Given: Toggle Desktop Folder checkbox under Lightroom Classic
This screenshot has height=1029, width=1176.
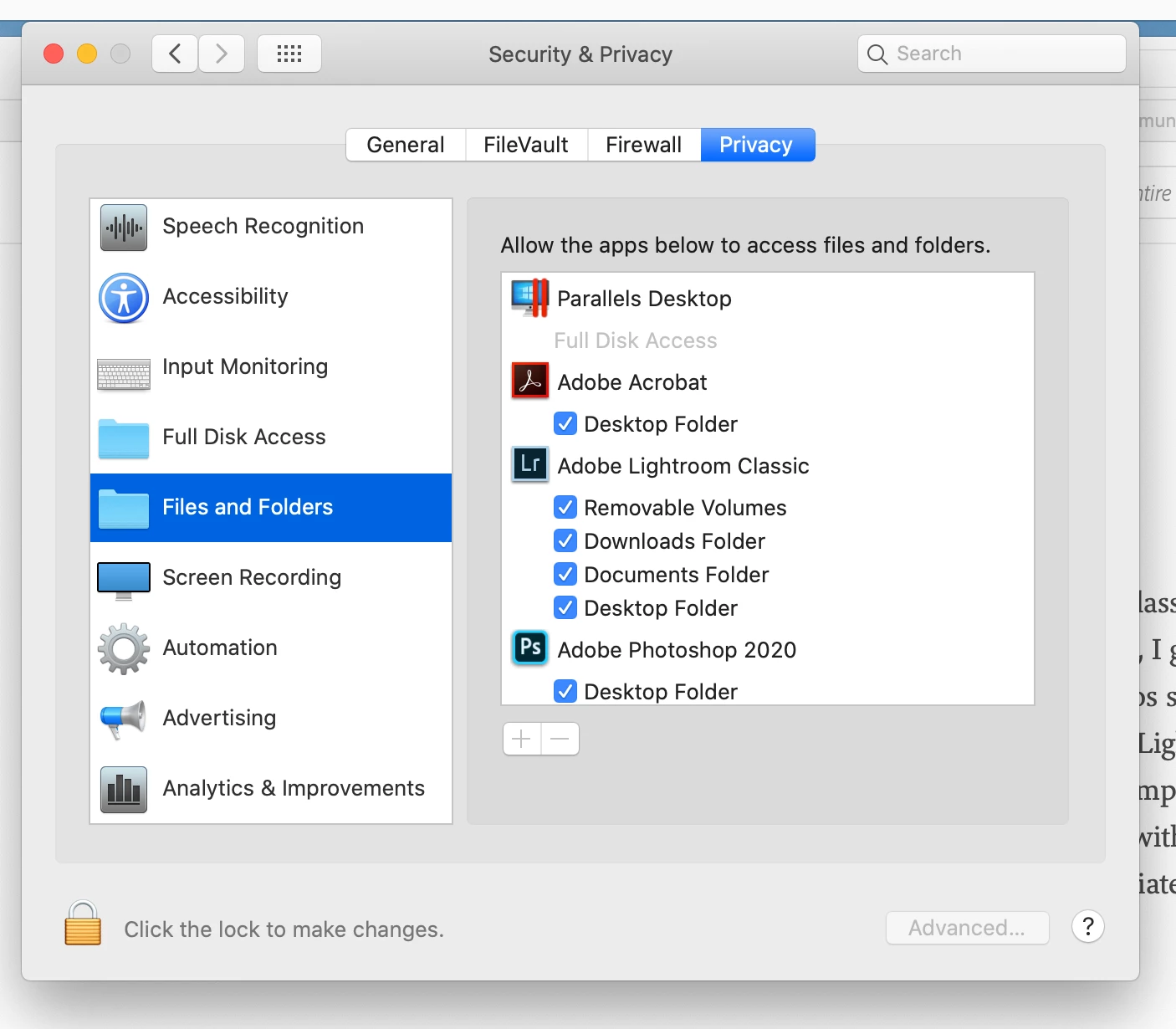Looking at the screenshot, I should [565, 607].
